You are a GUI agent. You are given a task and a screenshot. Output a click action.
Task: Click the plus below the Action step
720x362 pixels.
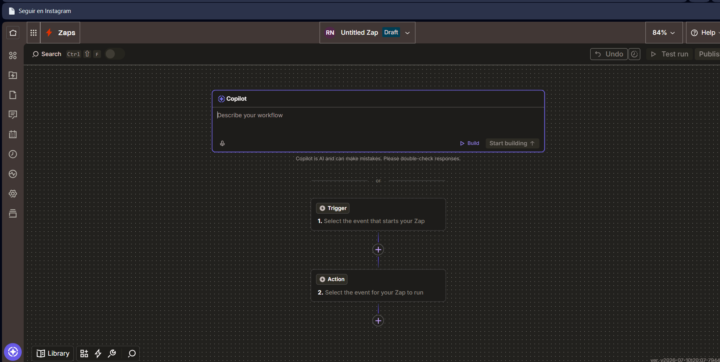378,321
